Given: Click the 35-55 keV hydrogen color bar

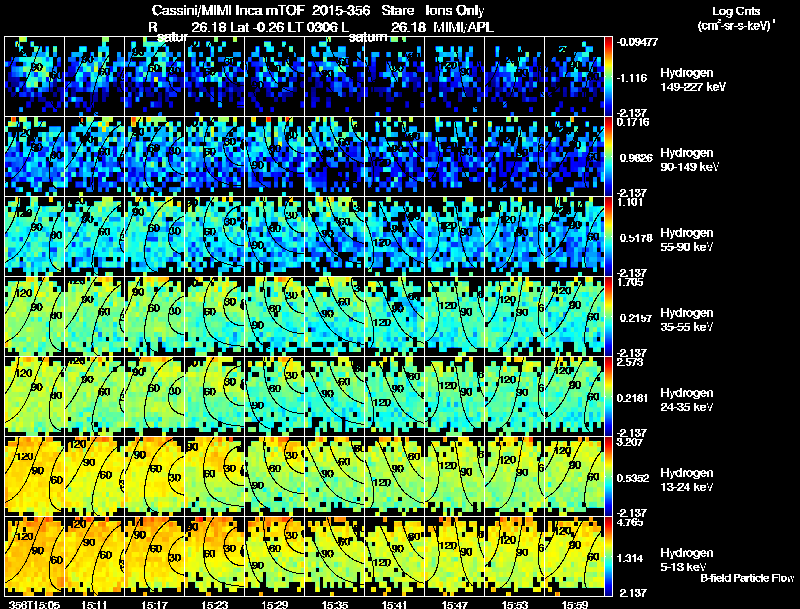Looking at the screenshot, I should coord(608,316).
